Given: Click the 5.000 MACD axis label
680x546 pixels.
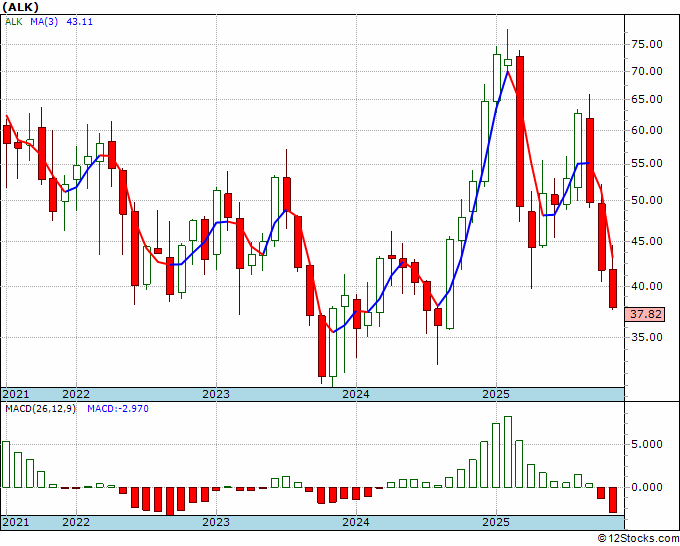Looking at the screenshot, I should 647,444.
